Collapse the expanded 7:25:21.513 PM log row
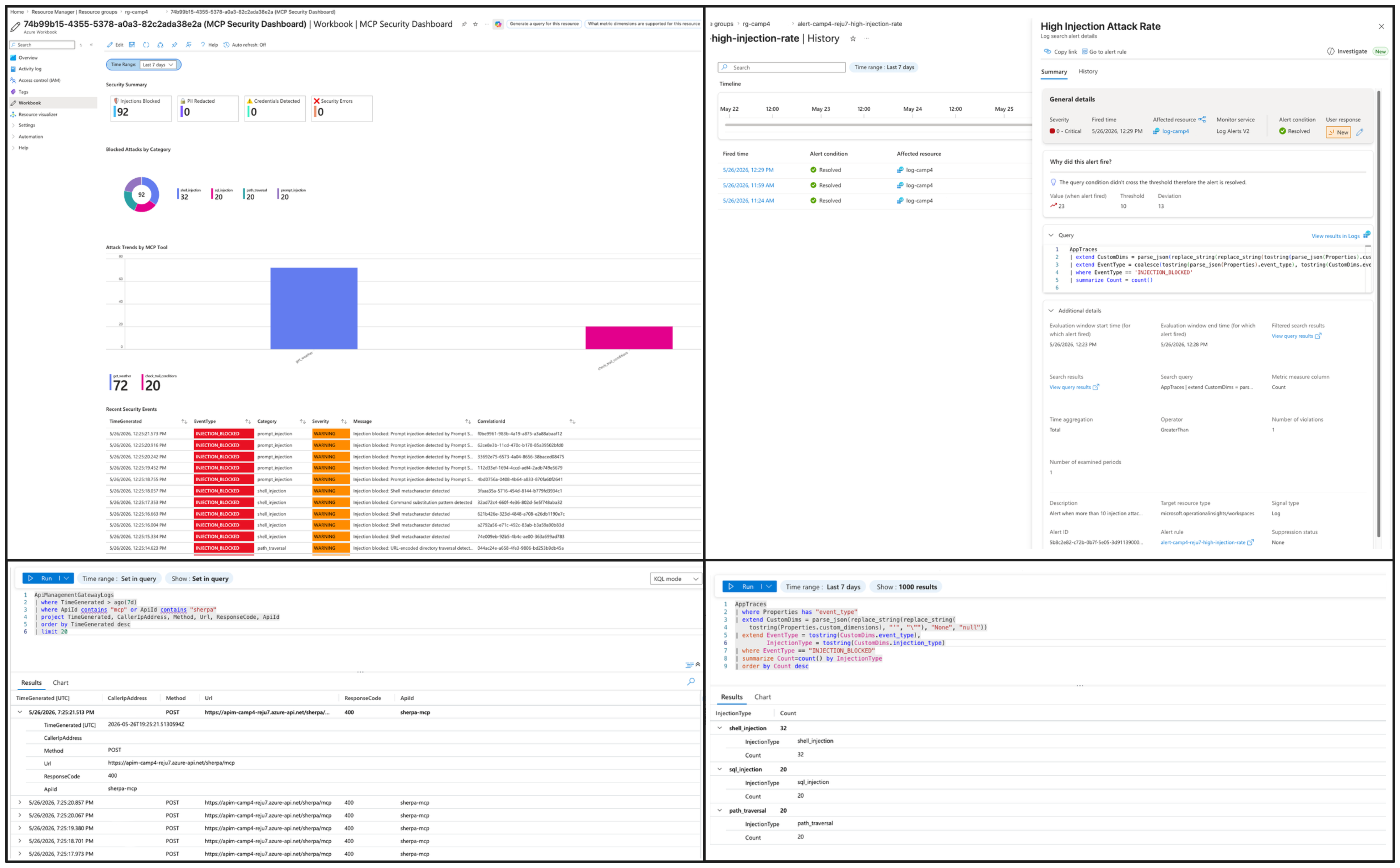This screenshot has width=1400, height=868. 19,713
